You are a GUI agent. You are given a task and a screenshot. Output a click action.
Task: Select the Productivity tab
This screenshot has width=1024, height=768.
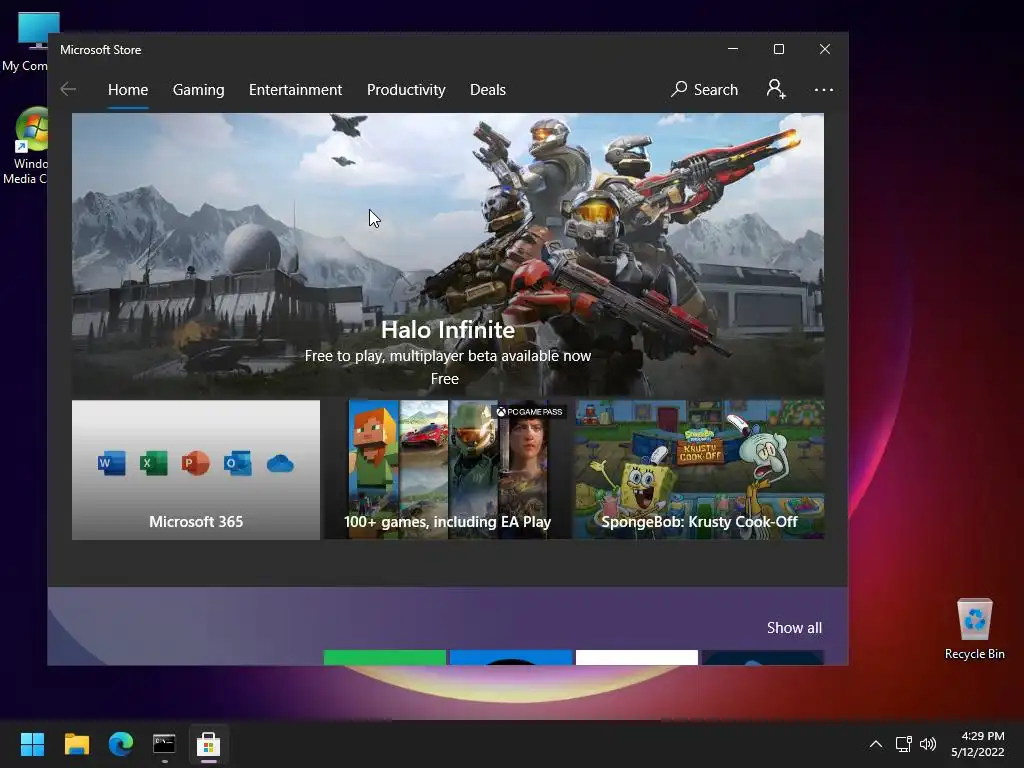pos(406,89)
